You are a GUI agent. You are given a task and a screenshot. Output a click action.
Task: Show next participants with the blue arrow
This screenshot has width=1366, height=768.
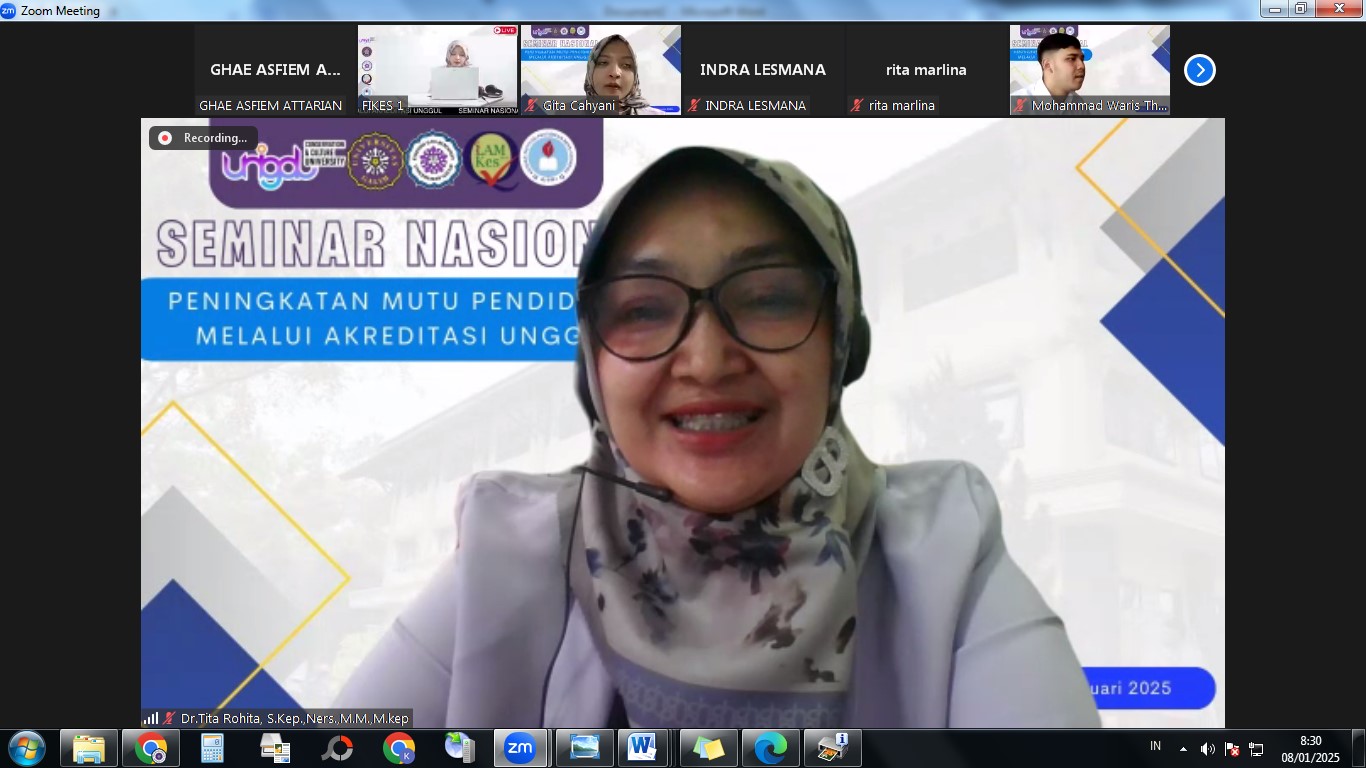coord(1199,70)
